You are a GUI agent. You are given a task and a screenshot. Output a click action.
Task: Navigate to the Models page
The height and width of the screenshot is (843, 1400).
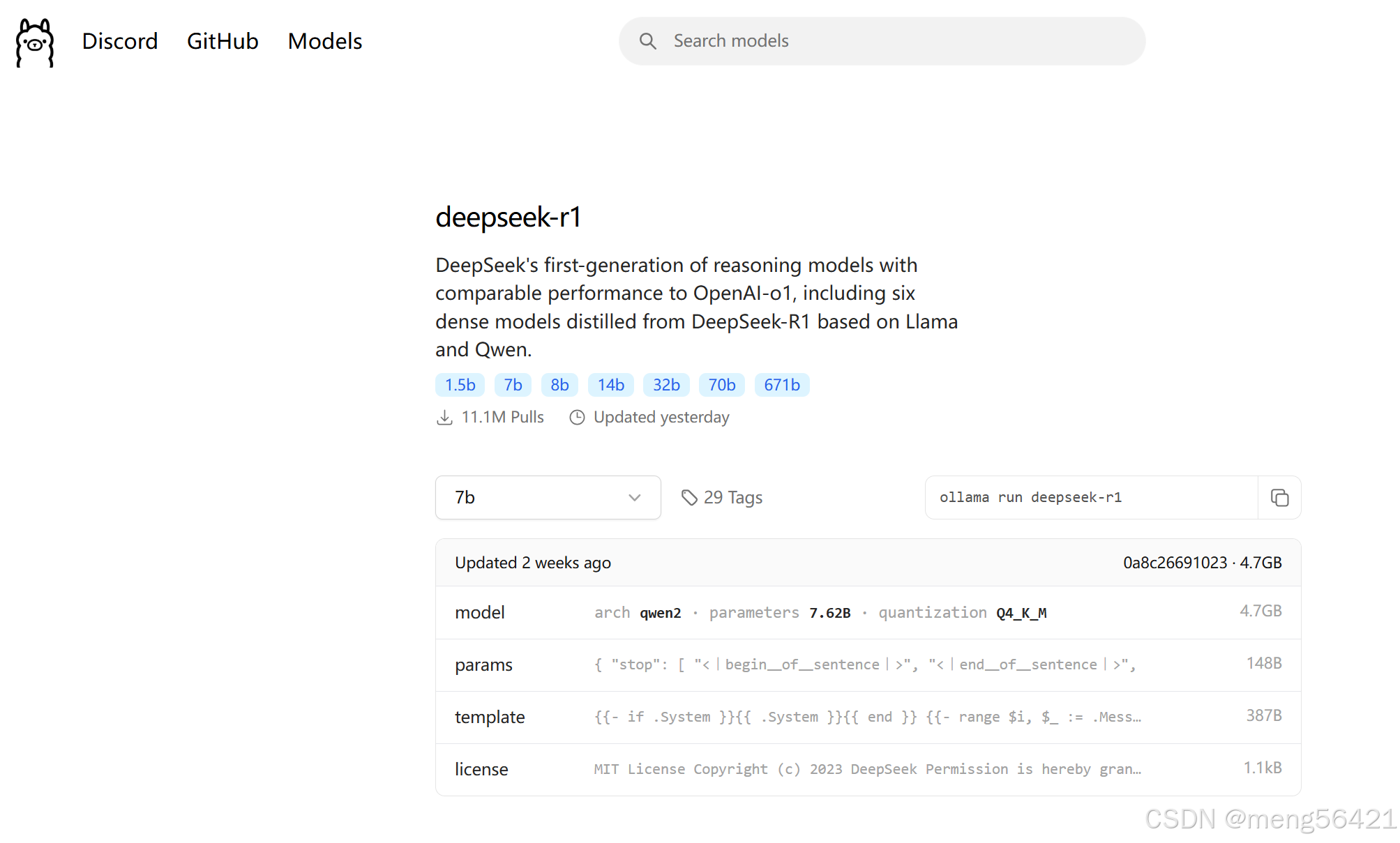coord(324,41)
